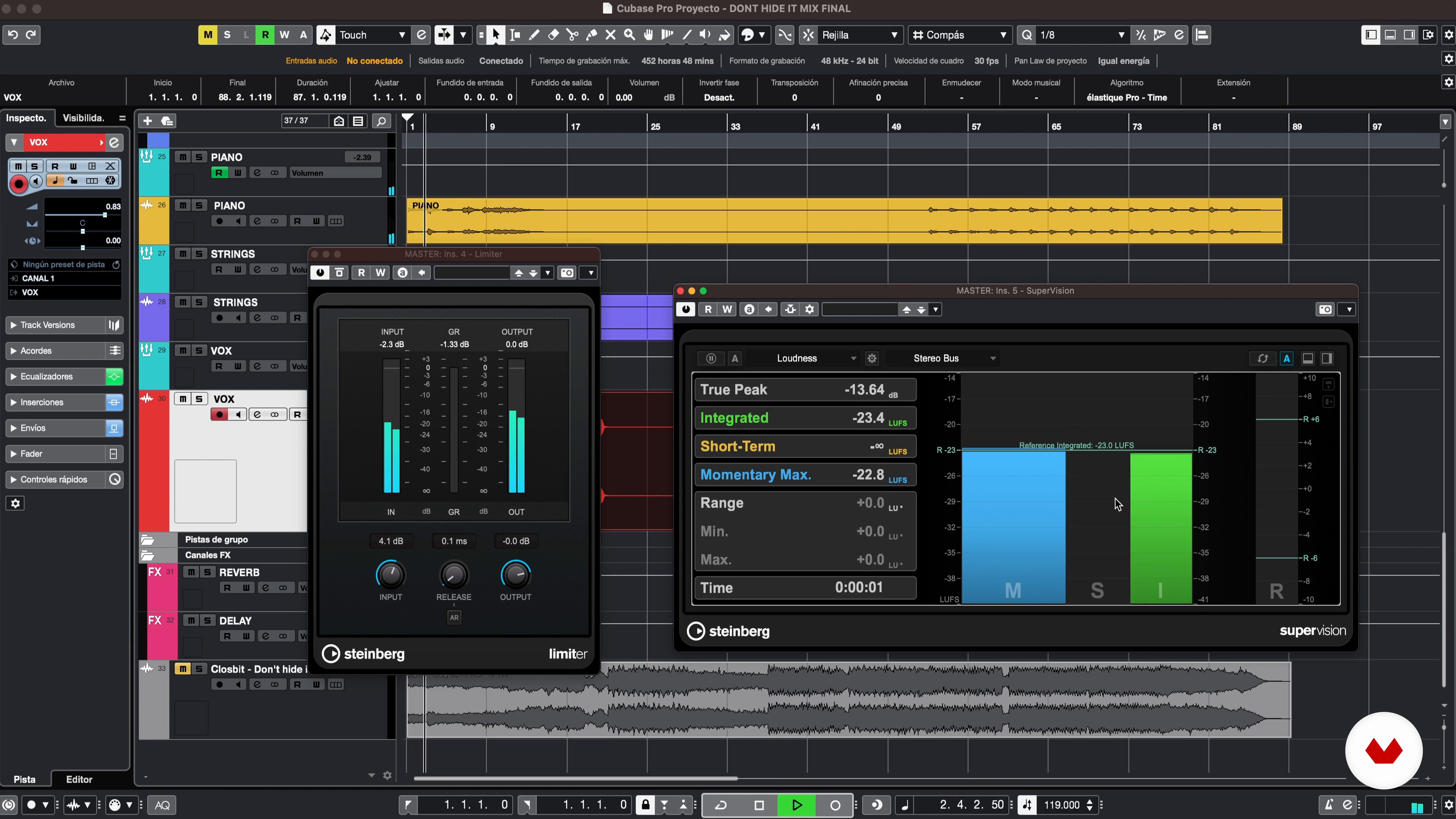The image size is (1456, 819).
Task: Click the True Peak readout
Action: (x=805, y=390)
